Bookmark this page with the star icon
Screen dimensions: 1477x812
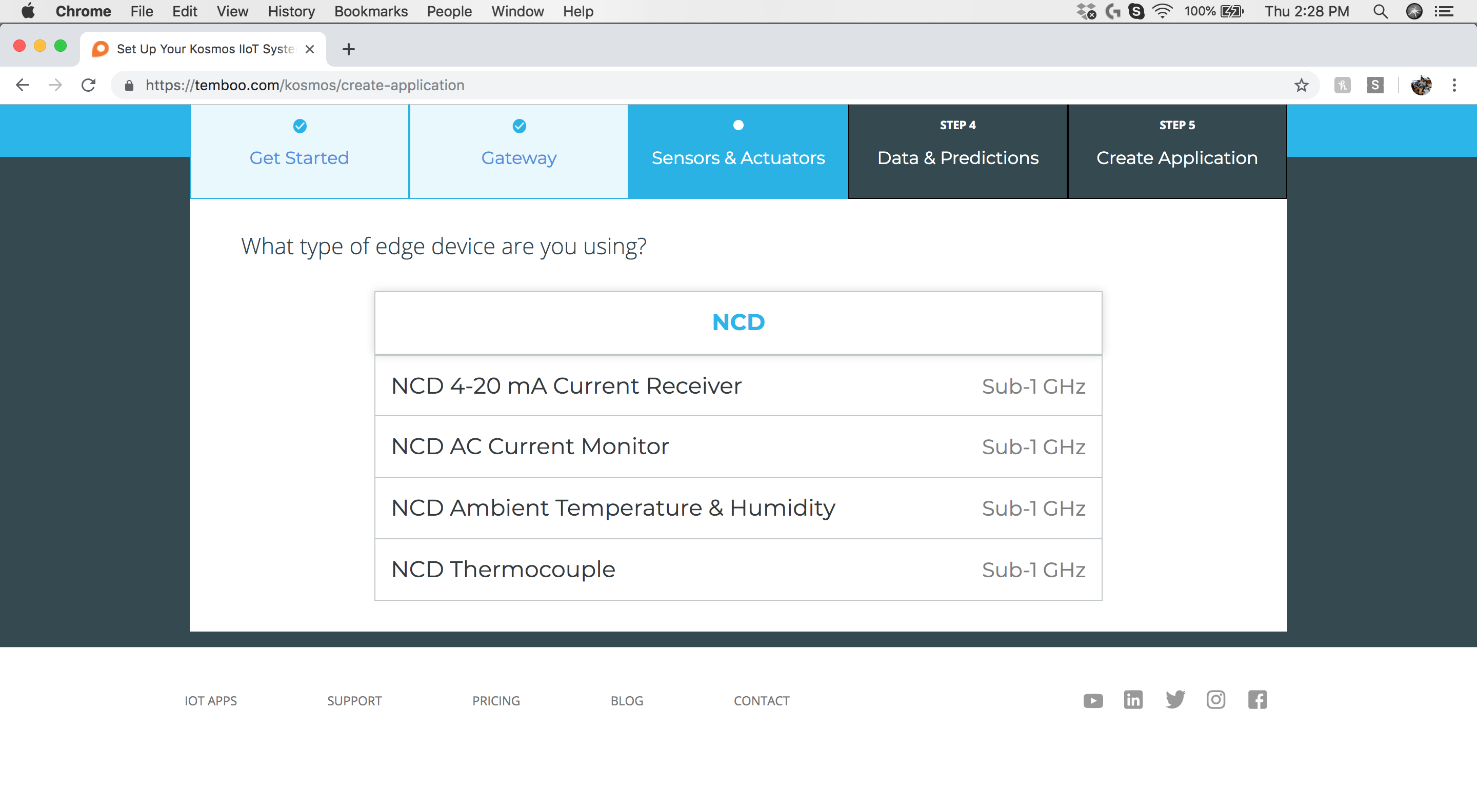(1301, 86)
